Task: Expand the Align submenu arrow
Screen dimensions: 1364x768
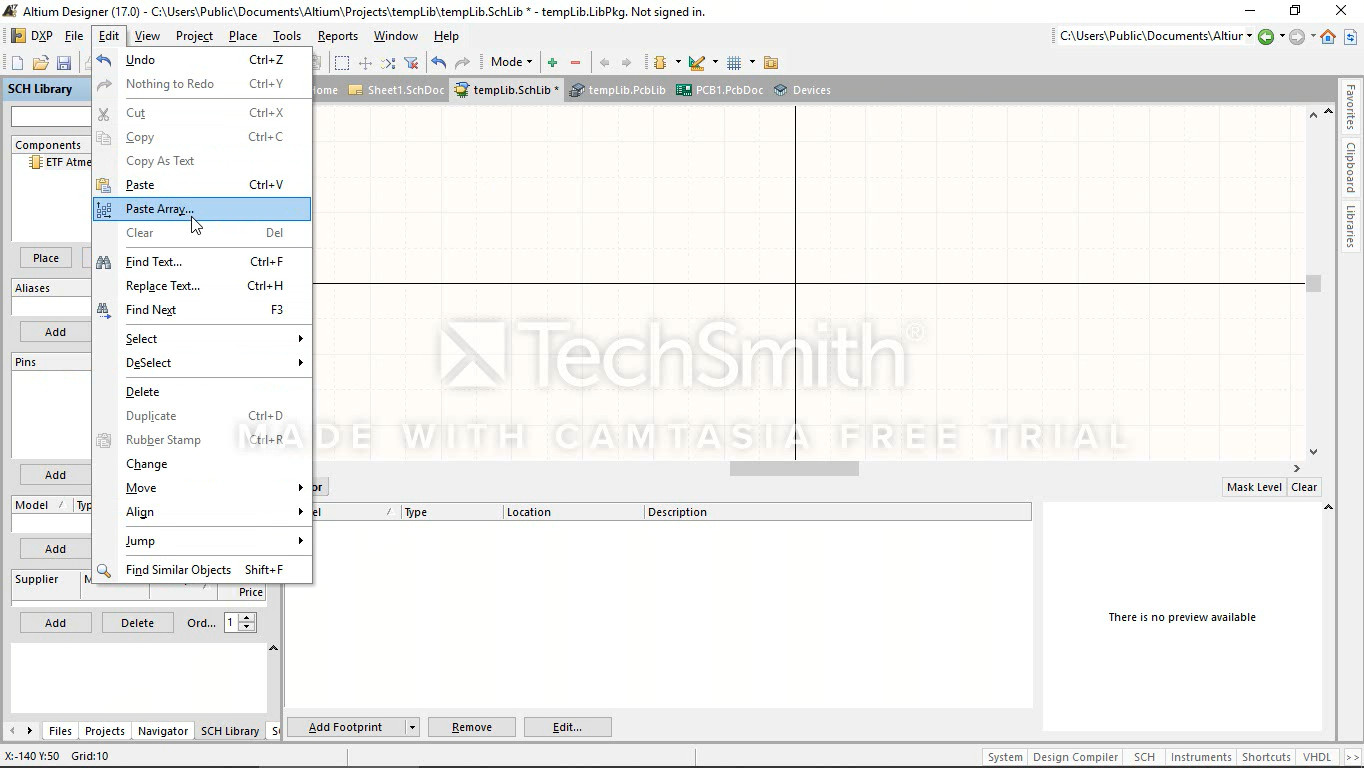Action: tap(300, 512)
